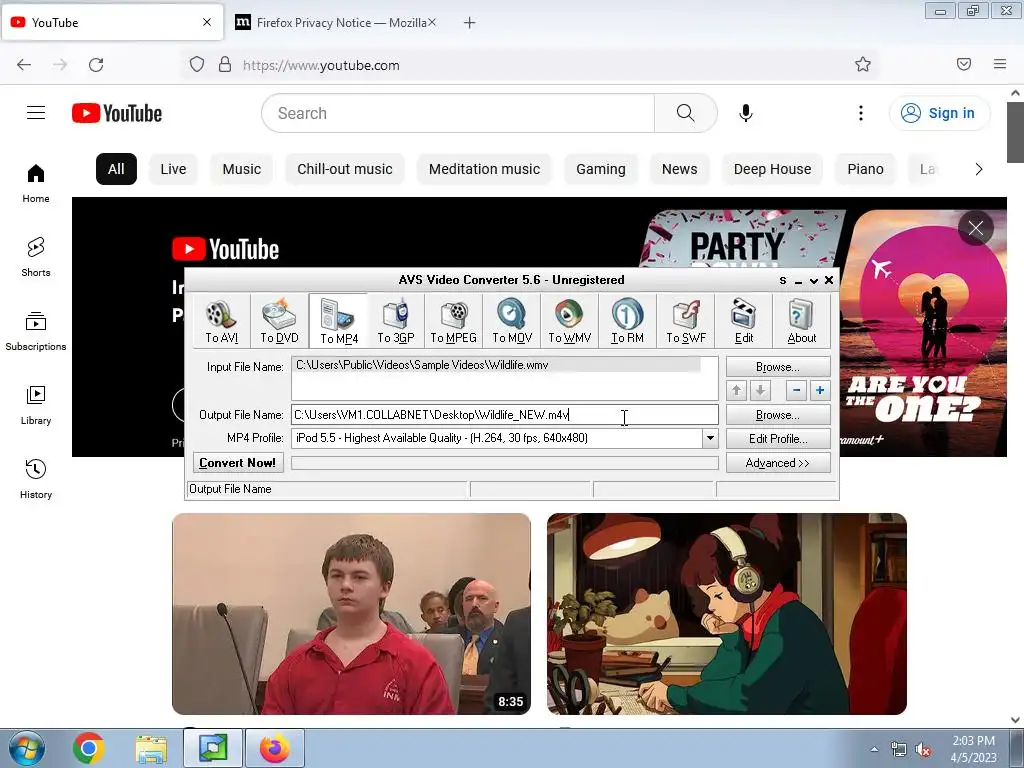Viewport: 1024px width, 768px height.
Task: Open Subscriptions in YouTube sidebar
Action: coord(36,332)
